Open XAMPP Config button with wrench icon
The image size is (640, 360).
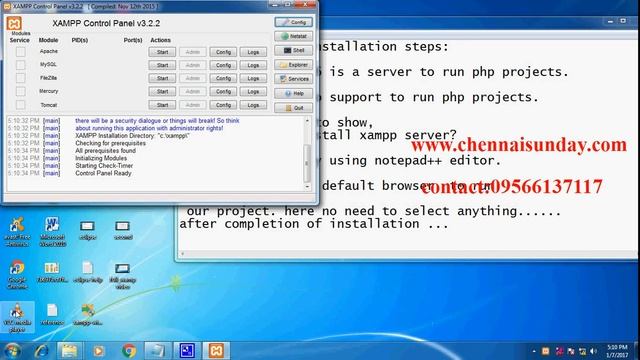(293, 22)
